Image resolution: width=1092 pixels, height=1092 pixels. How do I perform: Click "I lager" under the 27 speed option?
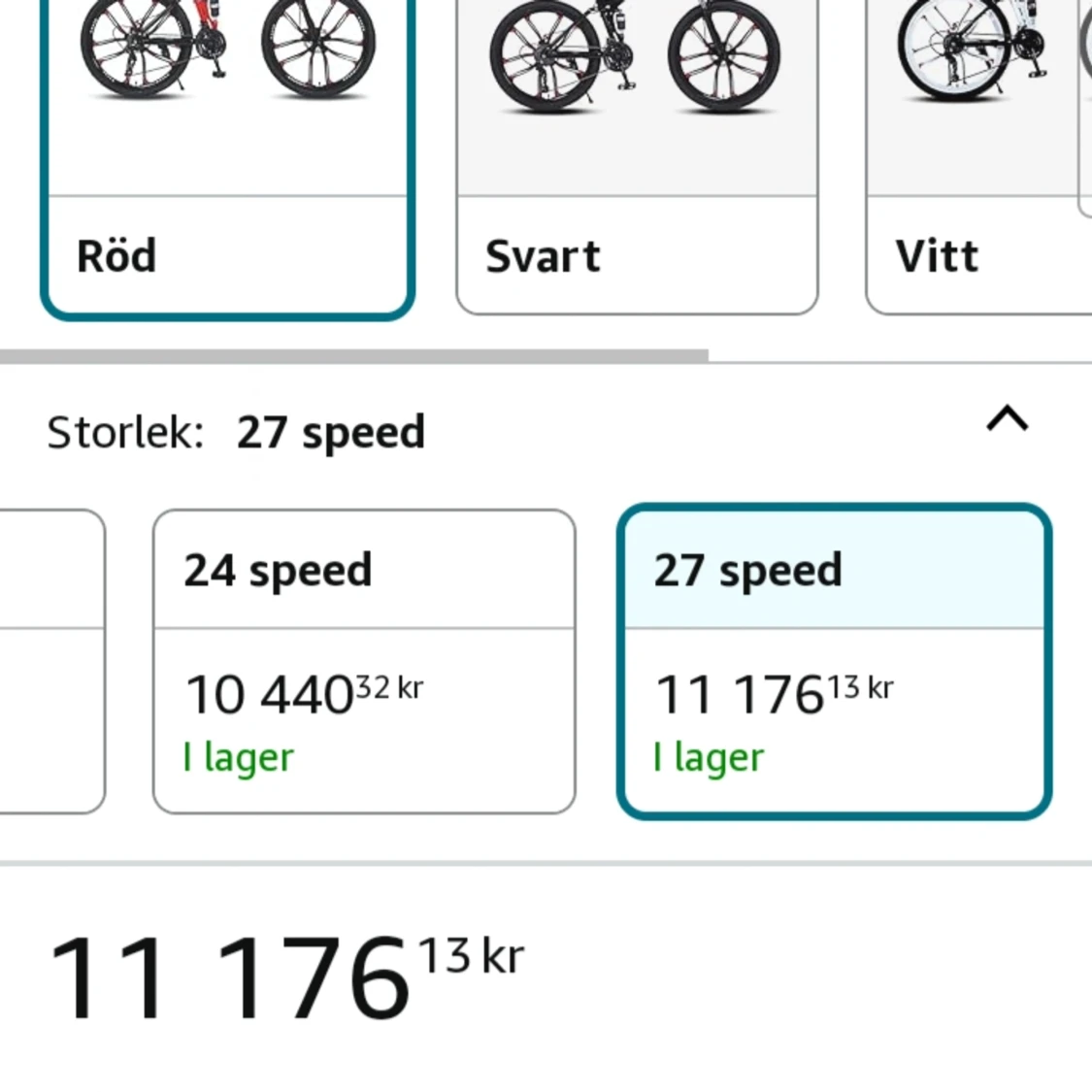point(709,757)
